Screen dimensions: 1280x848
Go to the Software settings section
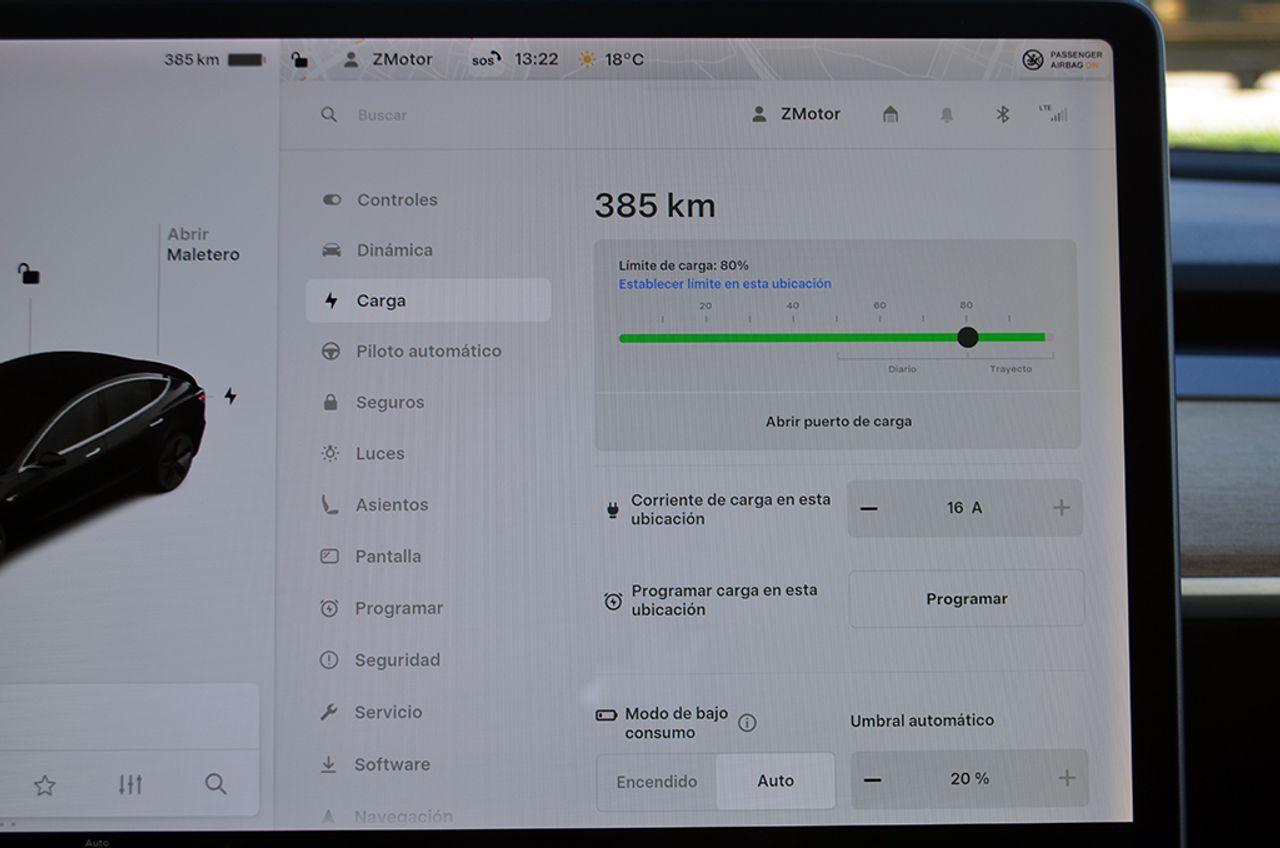tap(391, 764)
